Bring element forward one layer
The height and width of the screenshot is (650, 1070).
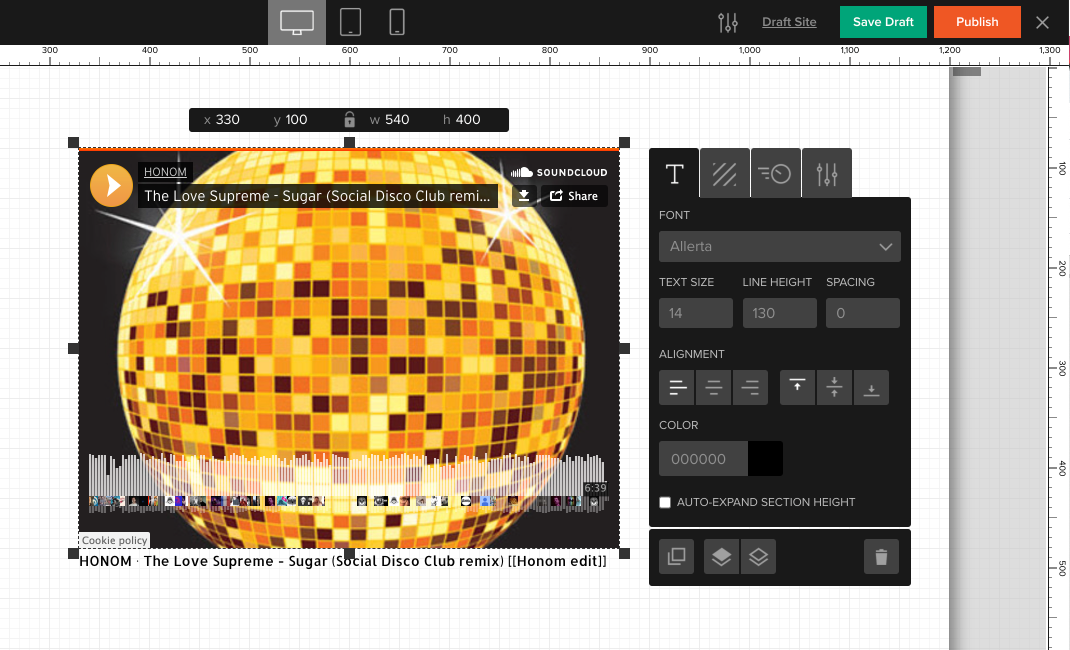click(722, 557)
